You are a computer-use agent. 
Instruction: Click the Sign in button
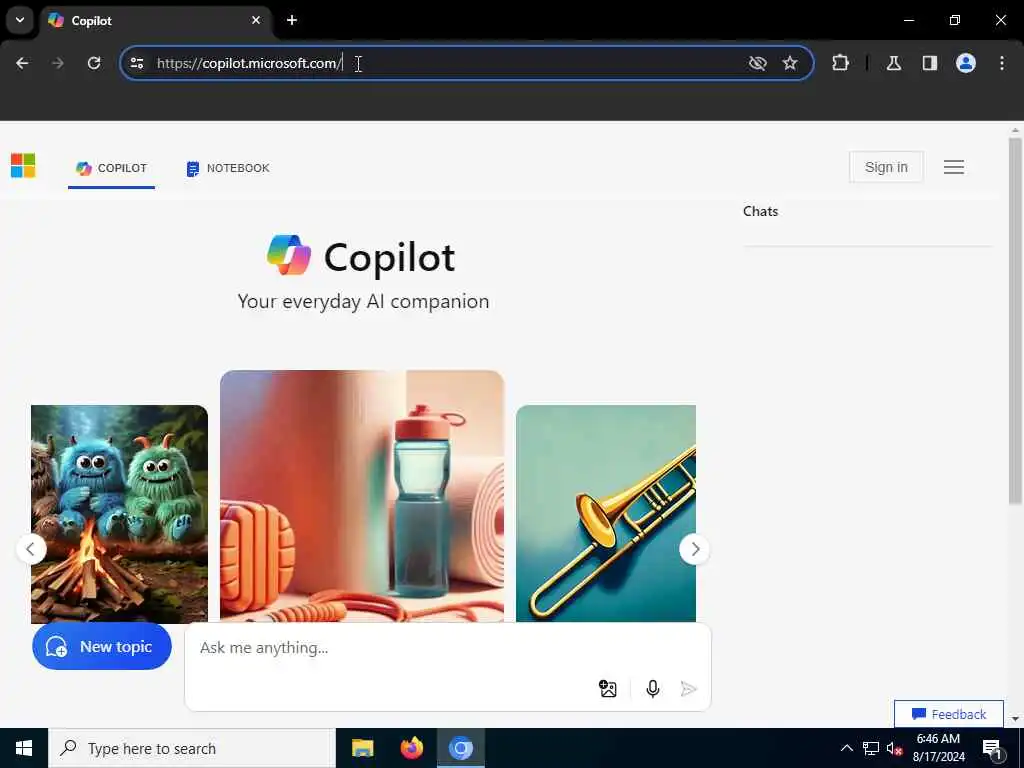886,167
